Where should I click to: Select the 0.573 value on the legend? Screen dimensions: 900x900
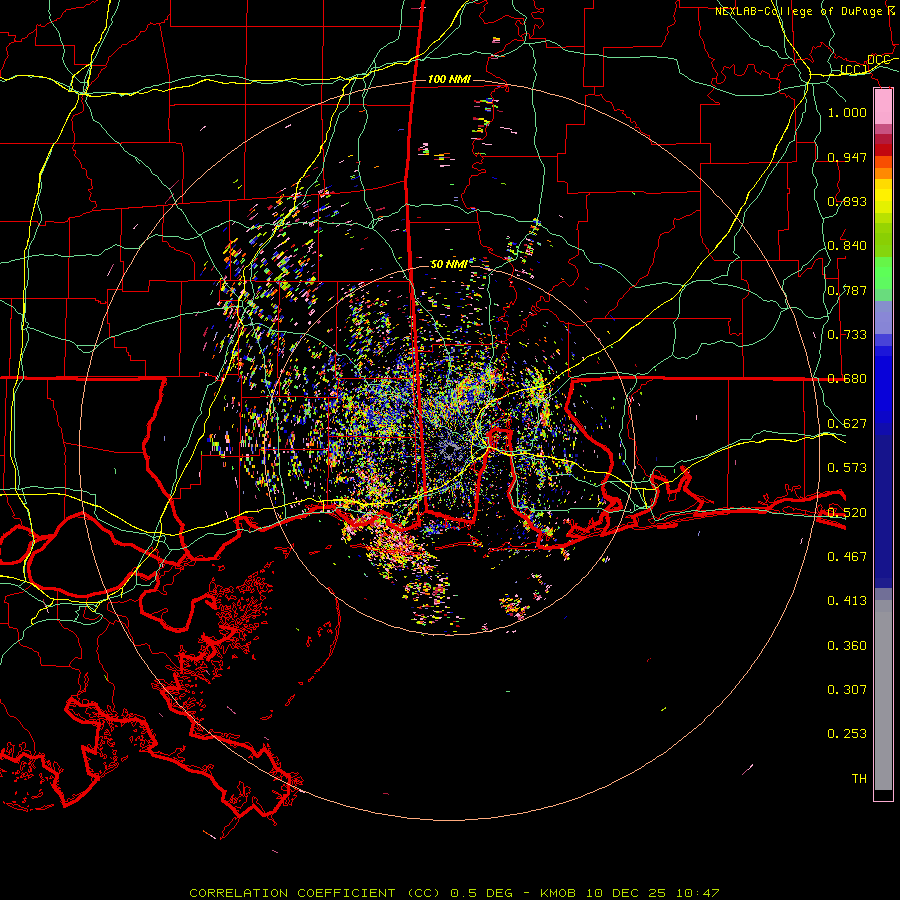coord(847,468)
